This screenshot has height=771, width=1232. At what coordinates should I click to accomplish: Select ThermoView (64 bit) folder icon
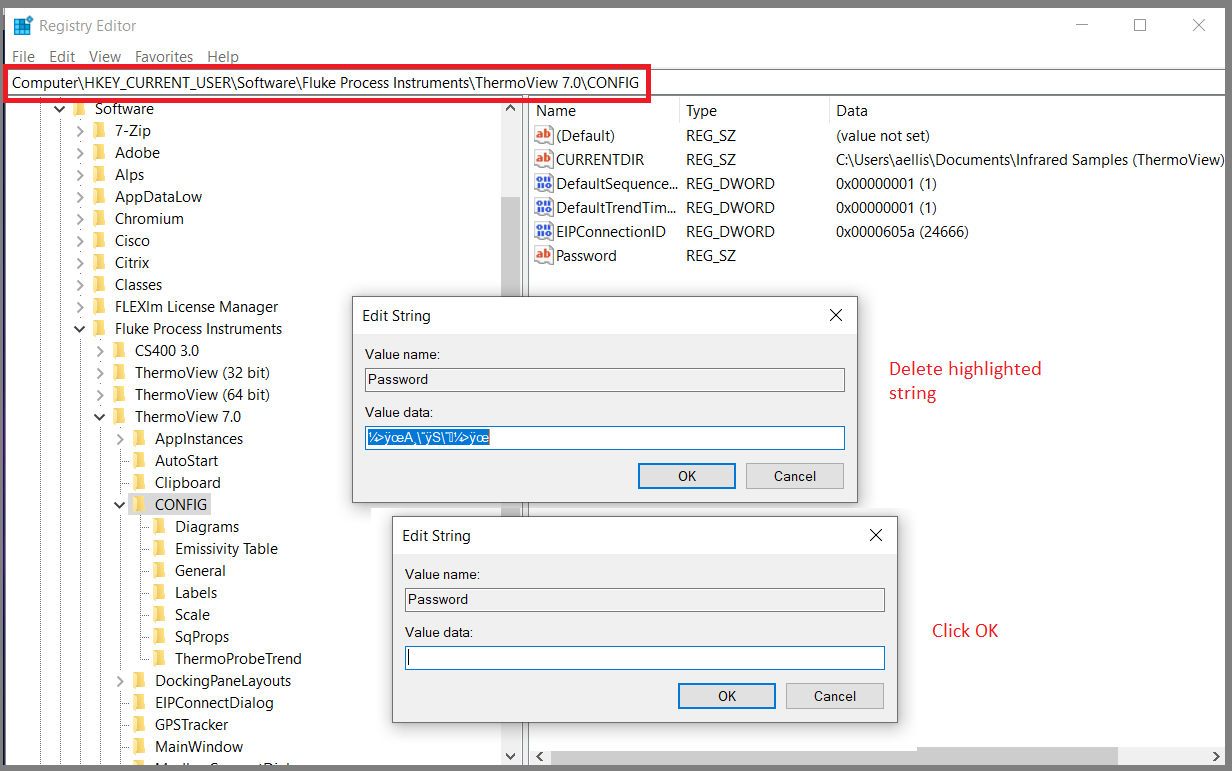pos(119,394)
